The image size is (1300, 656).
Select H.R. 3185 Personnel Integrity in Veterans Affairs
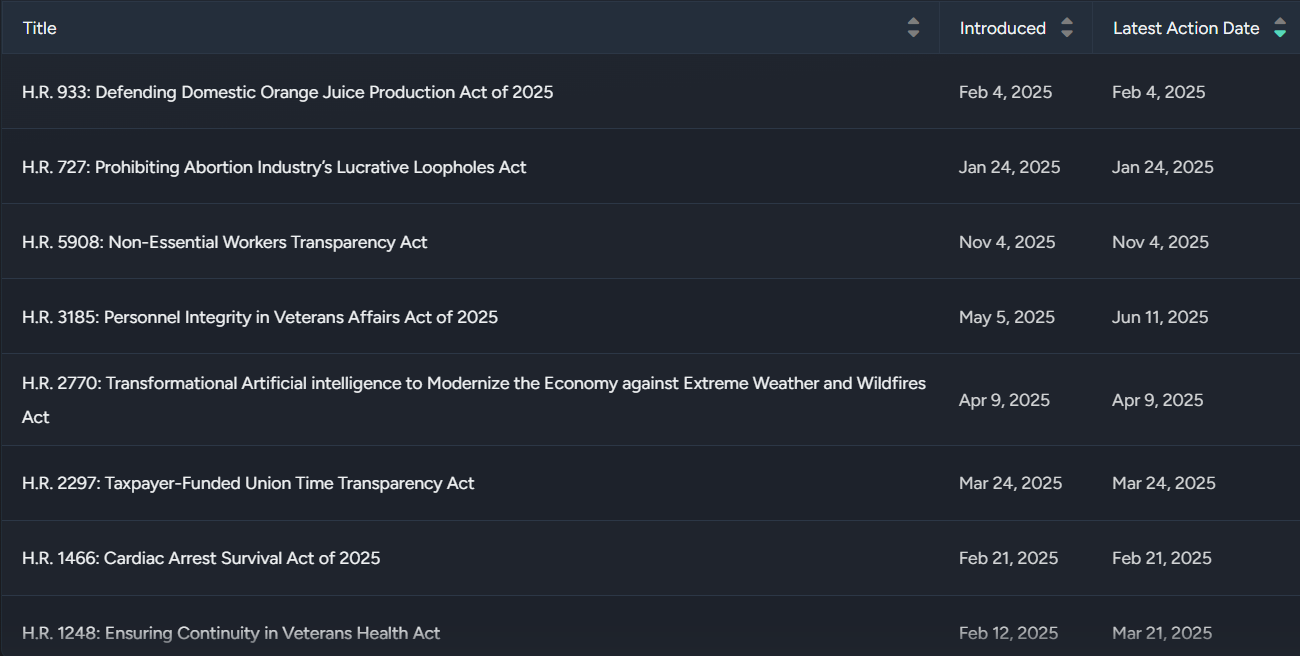coord(260,317)
